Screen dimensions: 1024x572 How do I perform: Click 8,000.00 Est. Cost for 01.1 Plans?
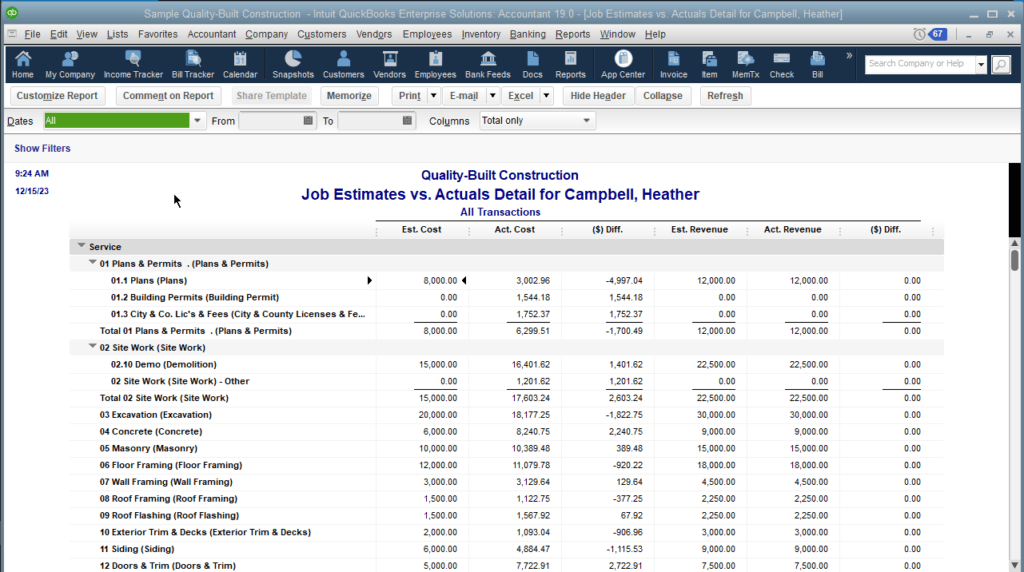[440, 281]
